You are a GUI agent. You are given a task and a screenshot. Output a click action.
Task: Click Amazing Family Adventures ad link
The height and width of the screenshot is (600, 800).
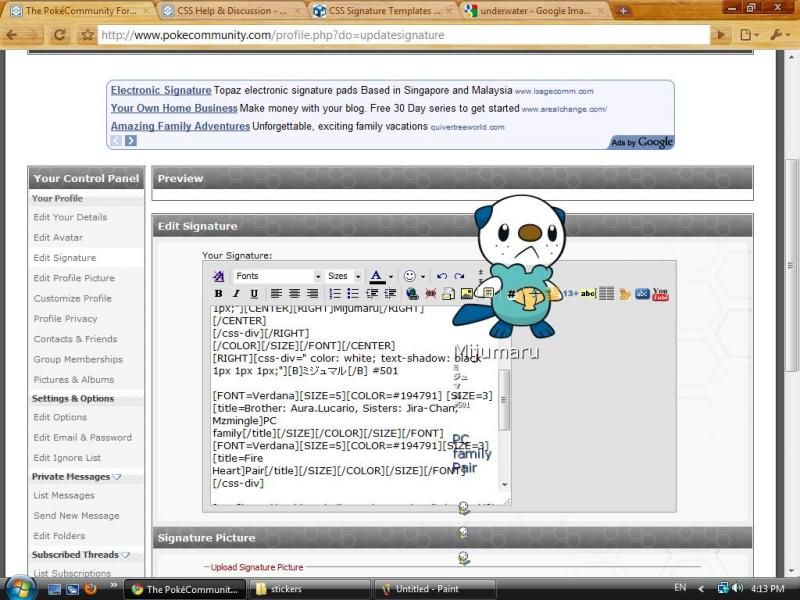click(x=180, y=126)
